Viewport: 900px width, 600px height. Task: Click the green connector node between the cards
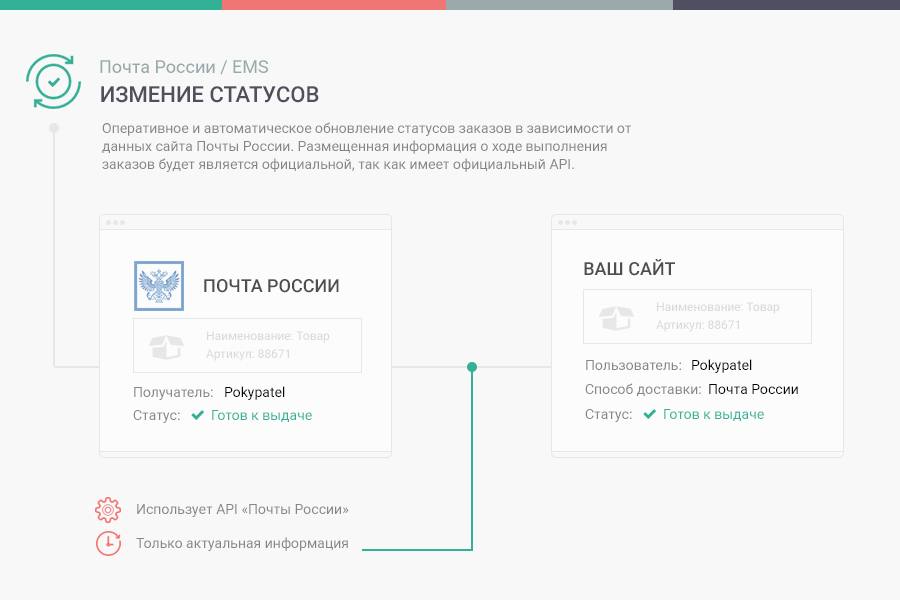click(470, 367)
